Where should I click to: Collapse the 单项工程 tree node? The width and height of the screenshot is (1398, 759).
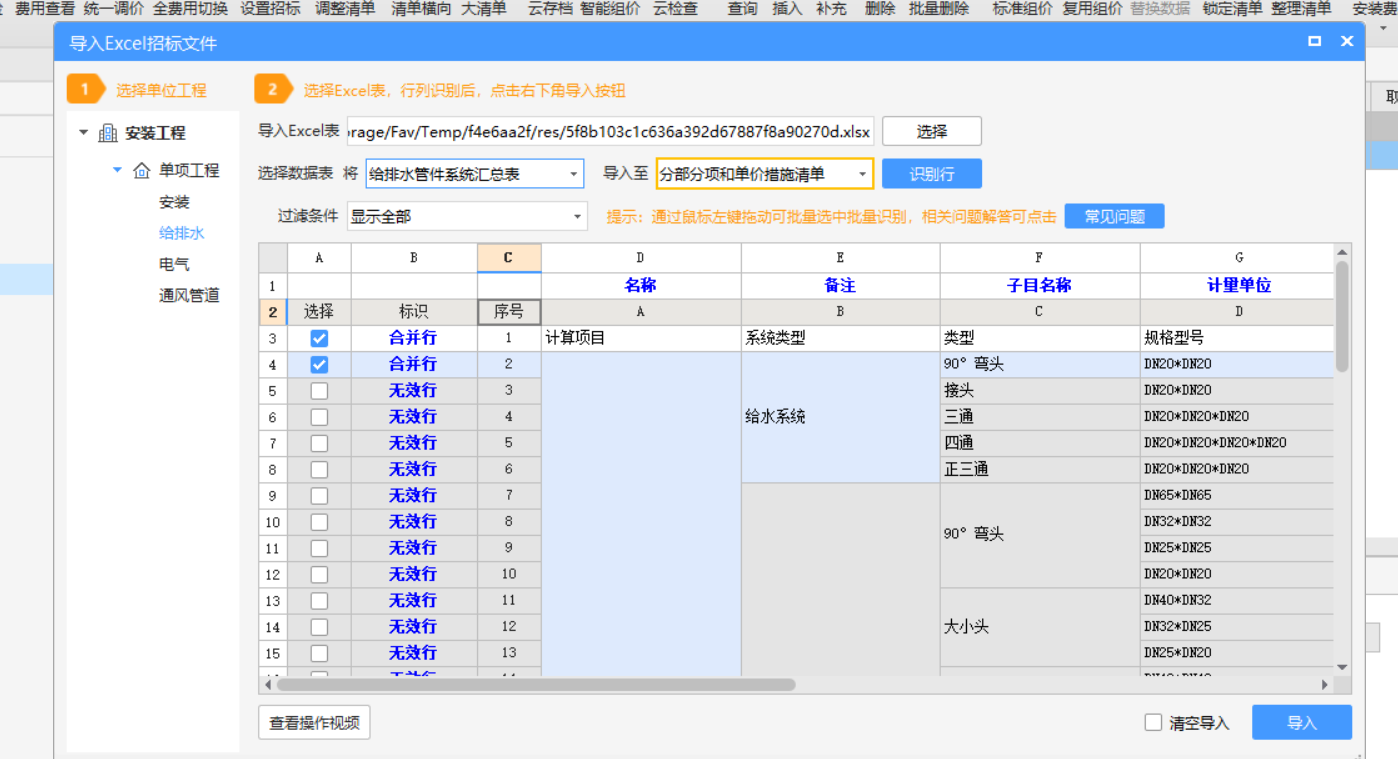(118, 170)
